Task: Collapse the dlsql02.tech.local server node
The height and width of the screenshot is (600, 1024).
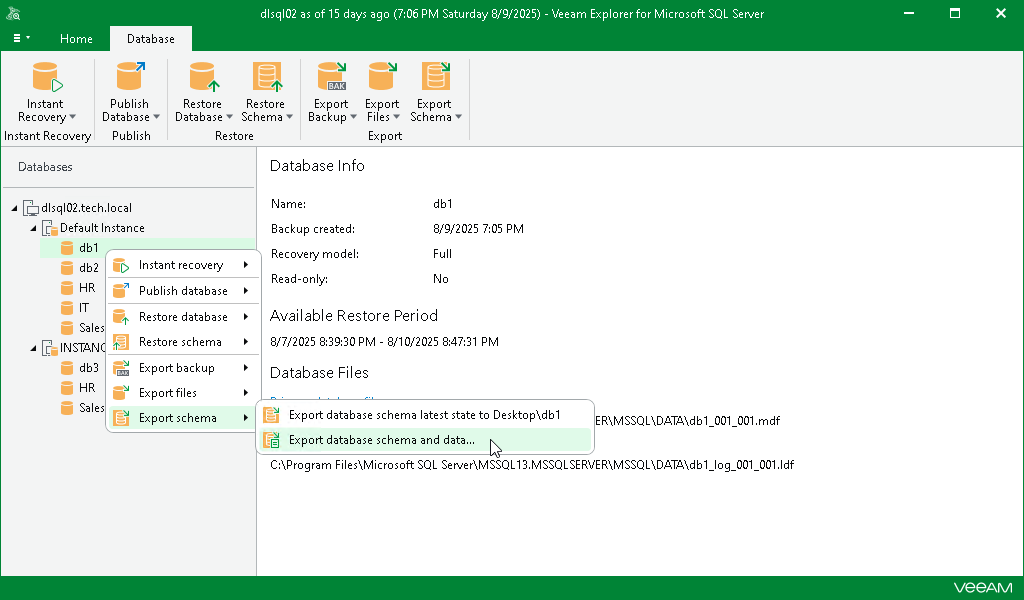Action: 14,207
